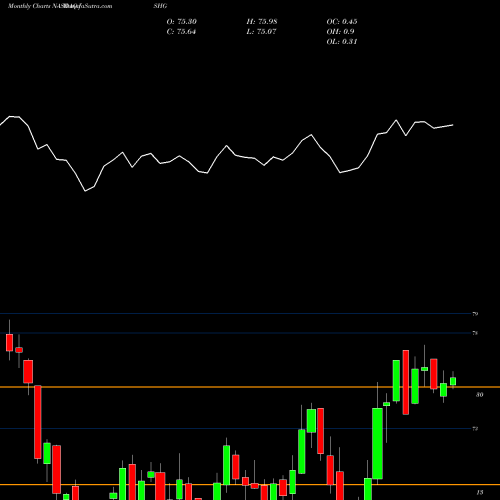Click the right end of the white indicator line
Screen dimensions: 500x500
coord(453,125)
